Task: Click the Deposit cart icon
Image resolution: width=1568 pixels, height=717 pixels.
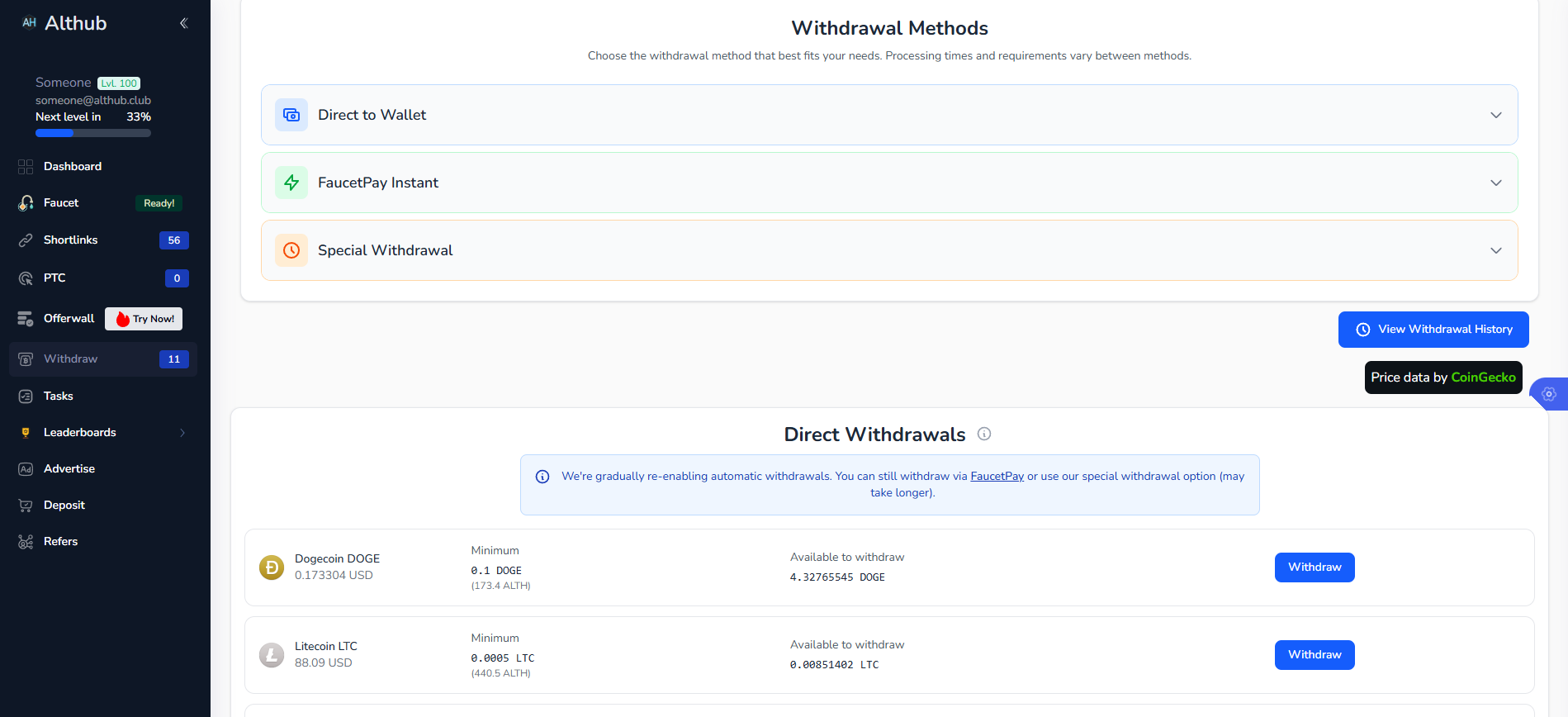Action: tap(26, 506)
